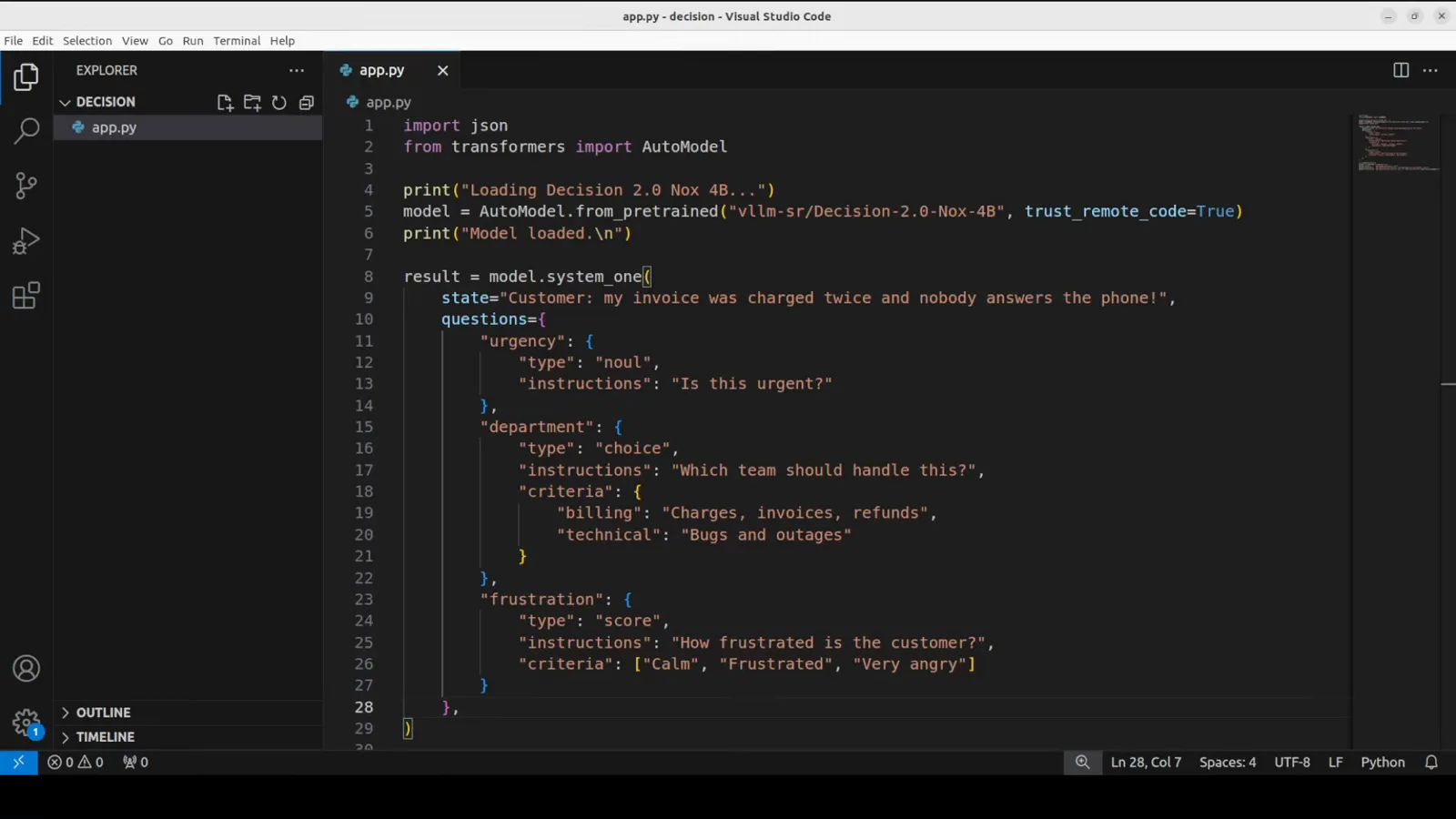Click line number 15 in the gutter
This screenshot has width=1456, height=819.
click(364, 427)
